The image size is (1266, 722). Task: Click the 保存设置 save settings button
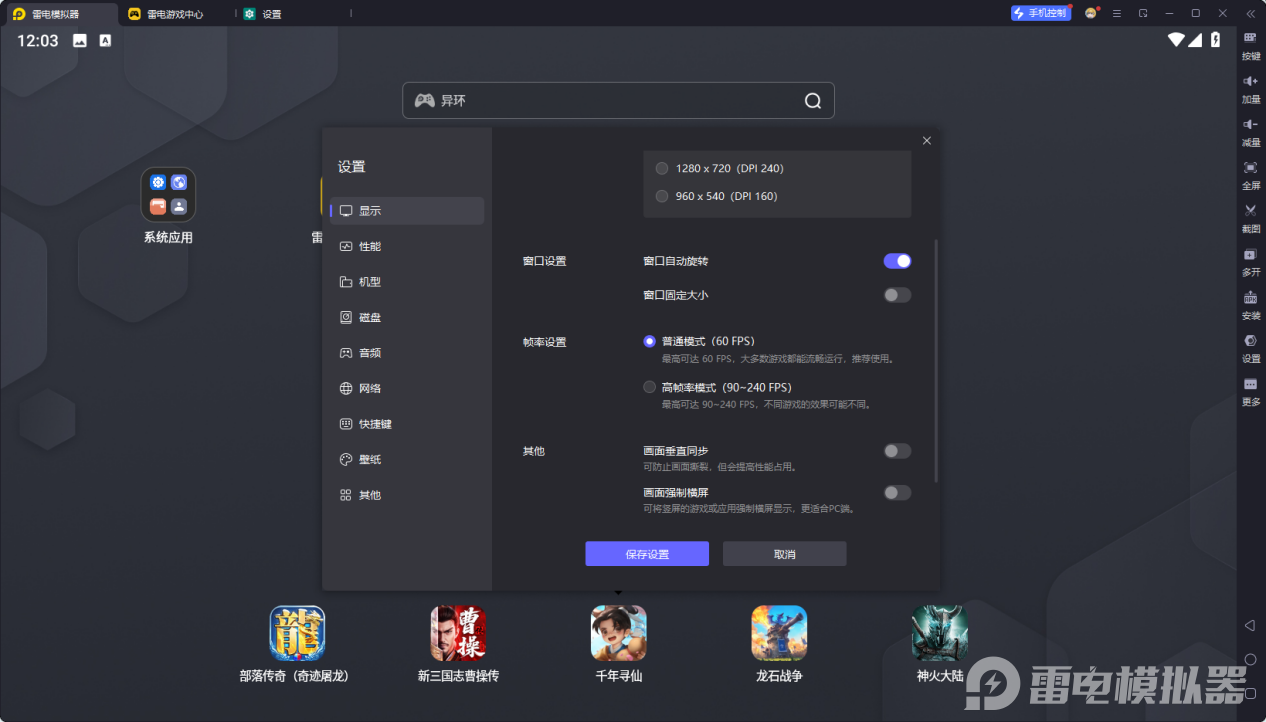coord(647,554)
